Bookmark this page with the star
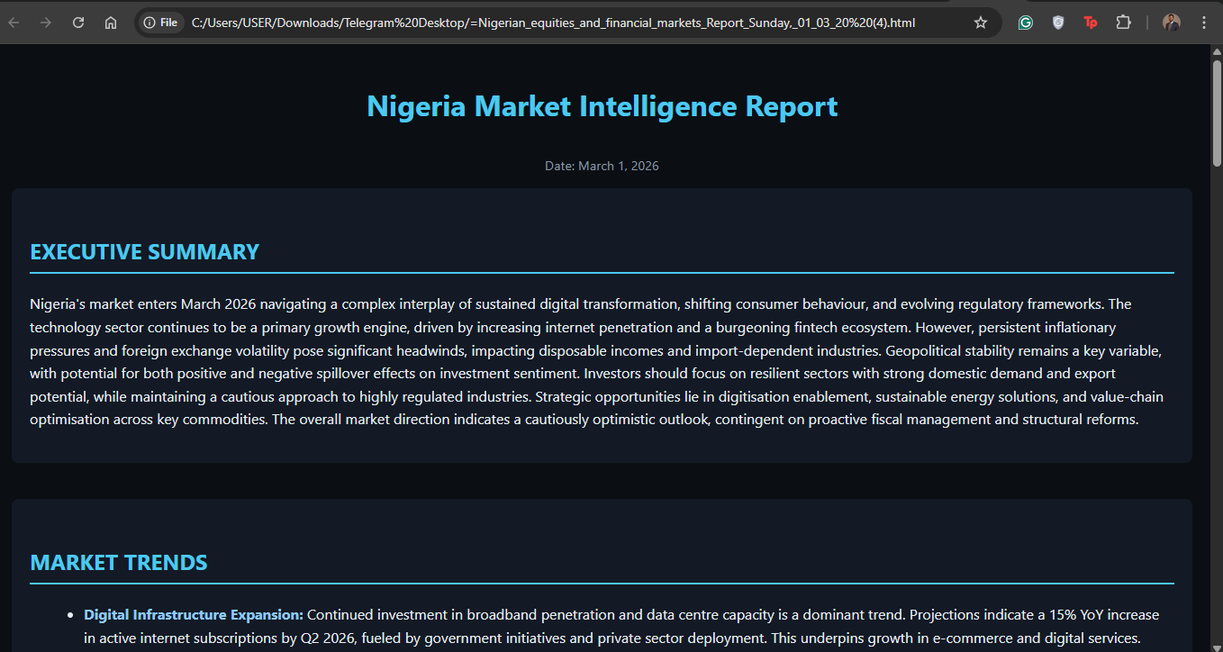This screenshot has width=1223, height=652. point(981,22)
